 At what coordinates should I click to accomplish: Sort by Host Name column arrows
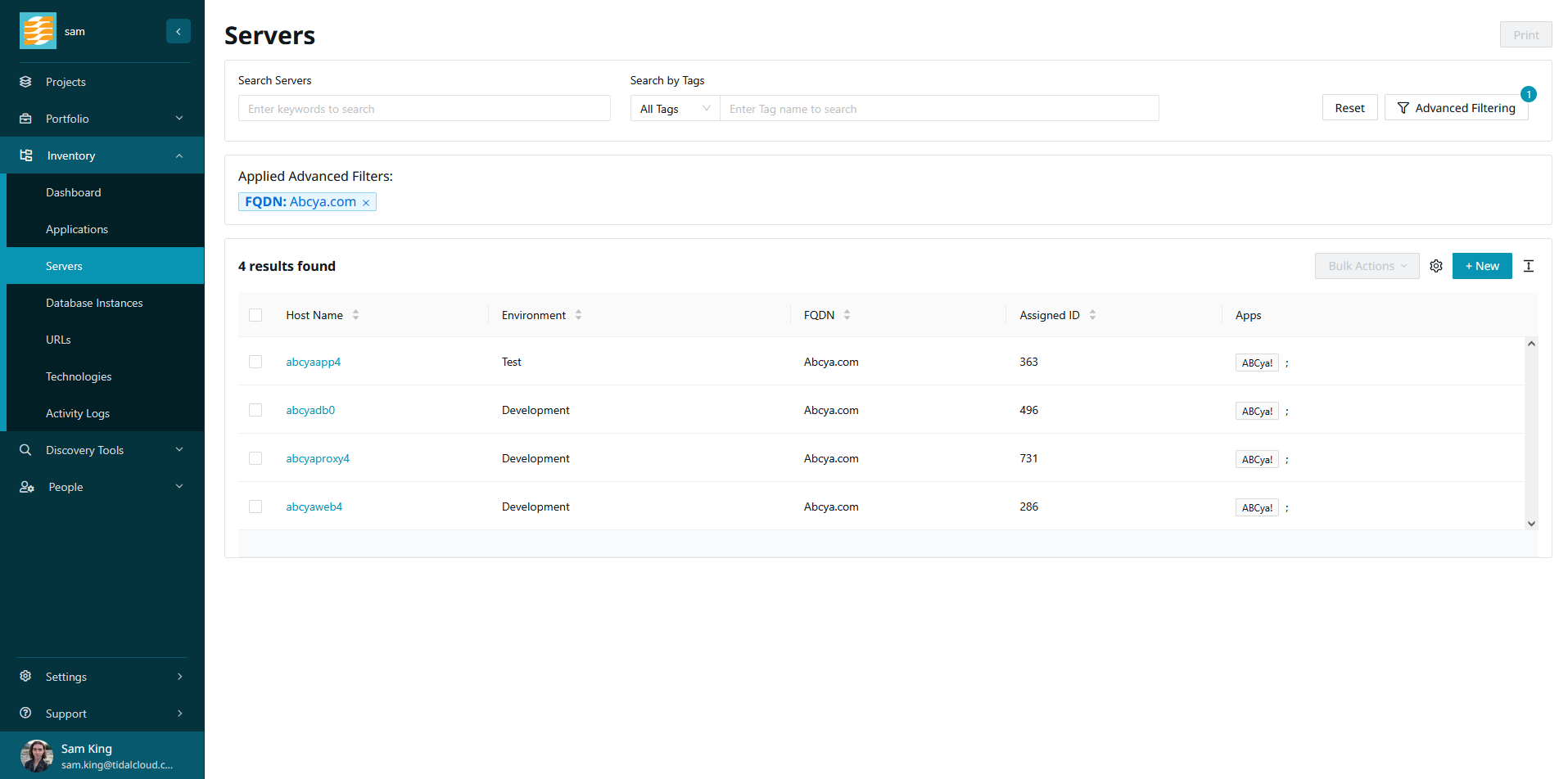coord(355,315)
